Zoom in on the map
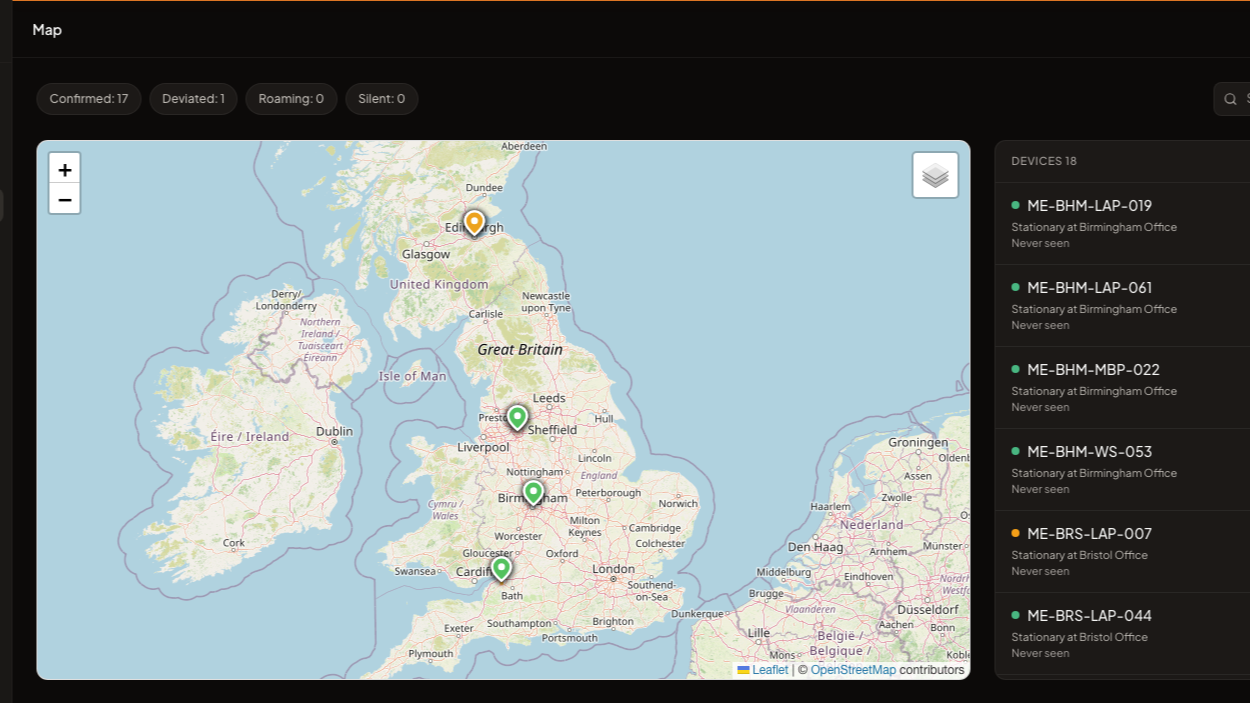This screenshot has height=703, width=1250. 65,169
